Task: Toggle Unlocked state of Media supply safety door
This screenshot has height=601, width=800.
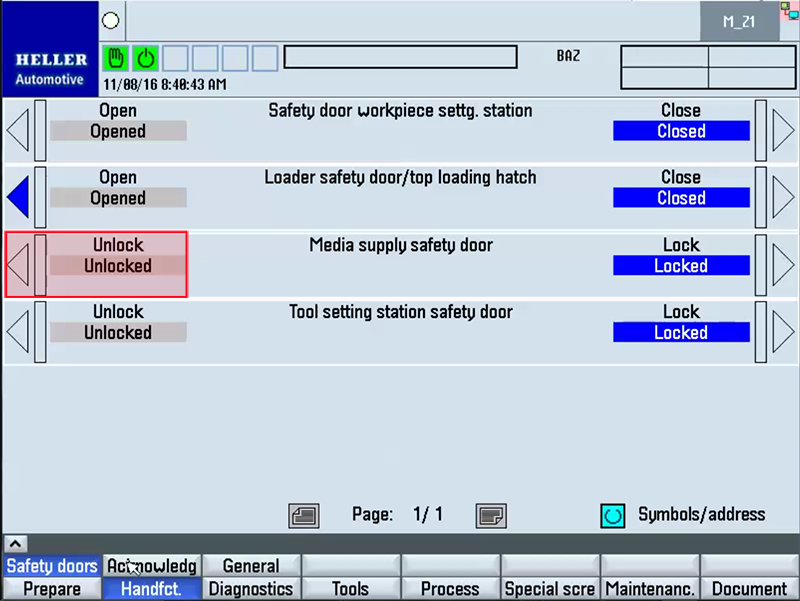Action: click(x=118, y=266)
